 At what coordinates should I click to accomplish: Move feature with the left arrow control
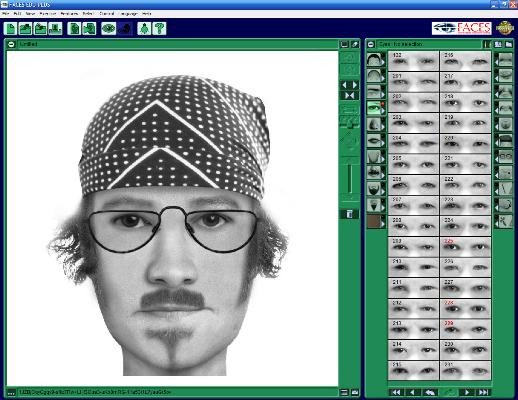[x=344, y=85]
